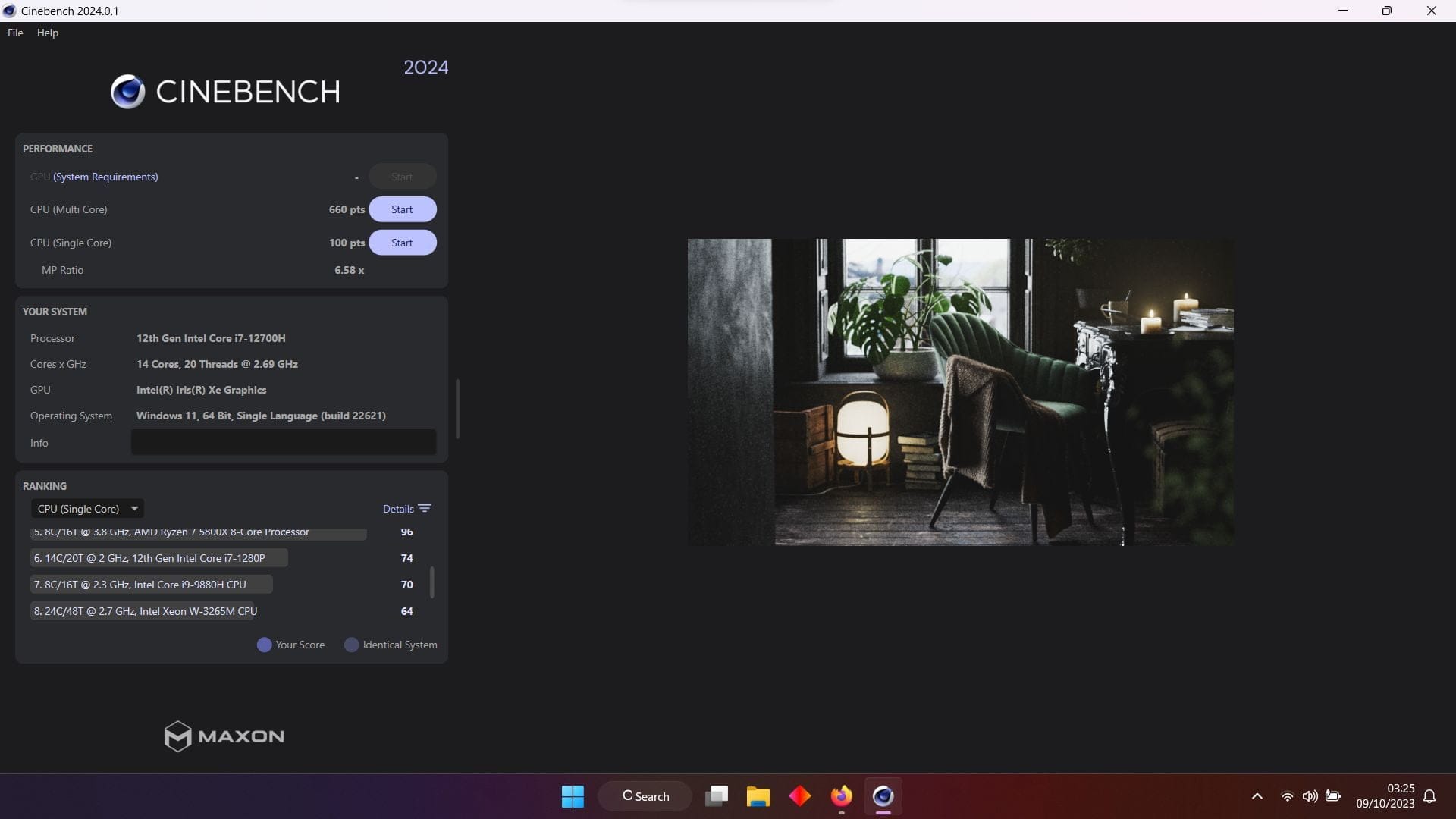Image resolution: width=1456 pixels, height=819 pixels.
Task: Click into the Info text field
Action: [284, 443]
